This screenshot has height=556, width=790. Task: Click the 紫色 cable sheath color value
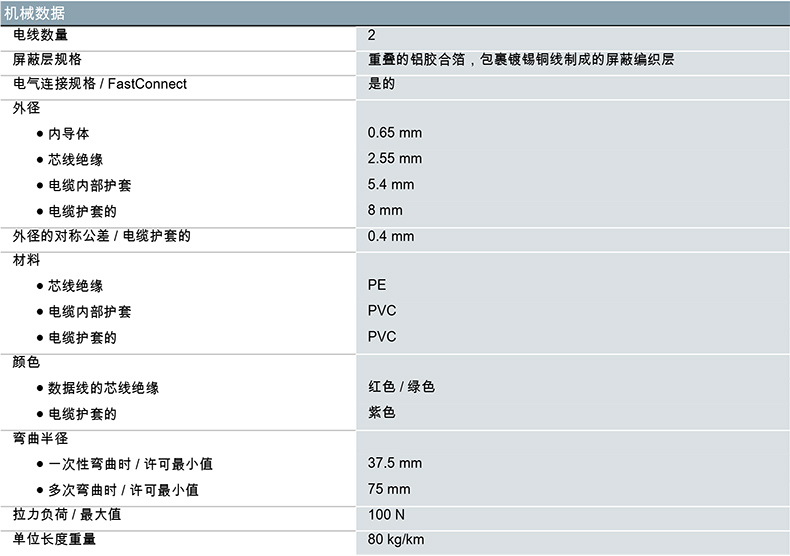(x=381, y=413)
